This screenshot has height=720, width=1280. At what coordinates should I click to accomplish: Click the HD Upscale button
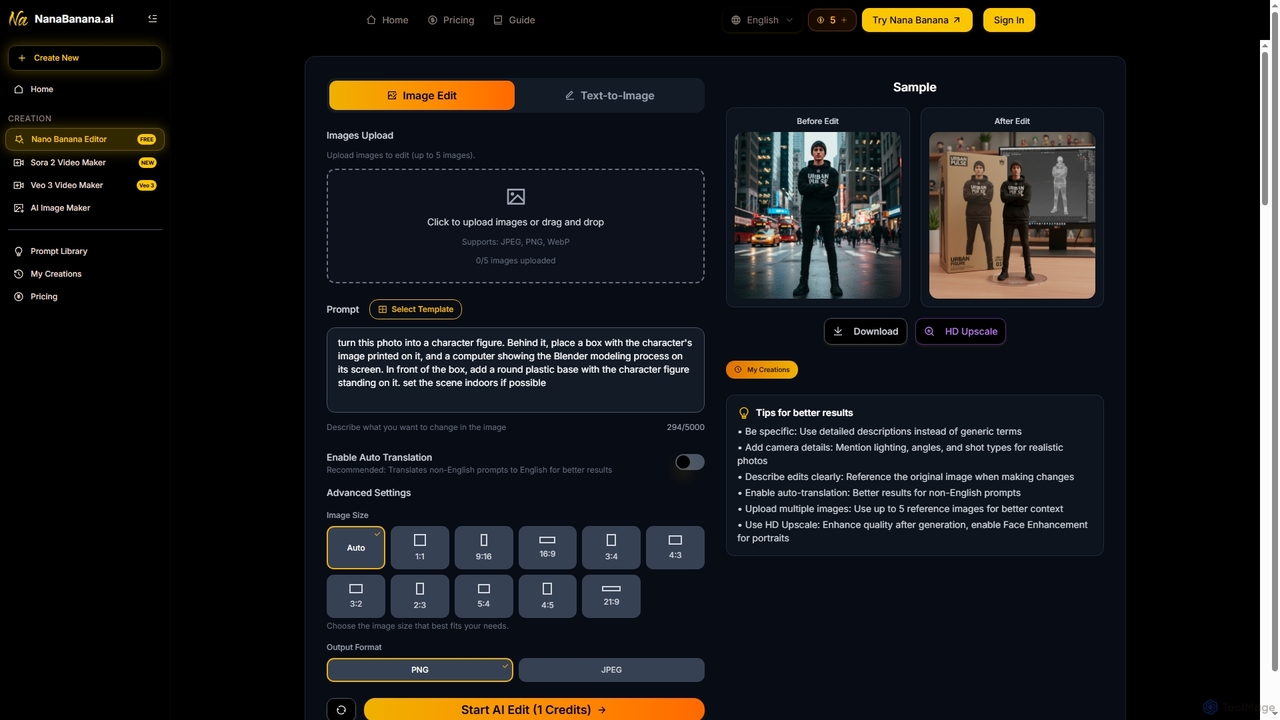961,331
